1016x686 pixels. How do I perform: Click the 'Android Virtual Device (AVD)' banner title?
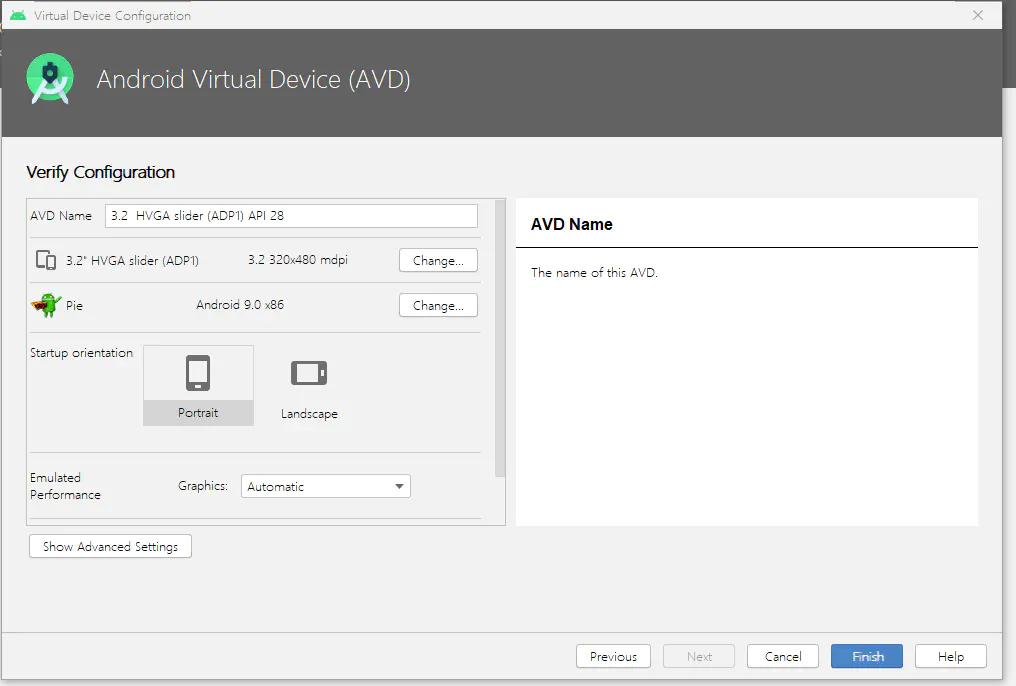253,80
